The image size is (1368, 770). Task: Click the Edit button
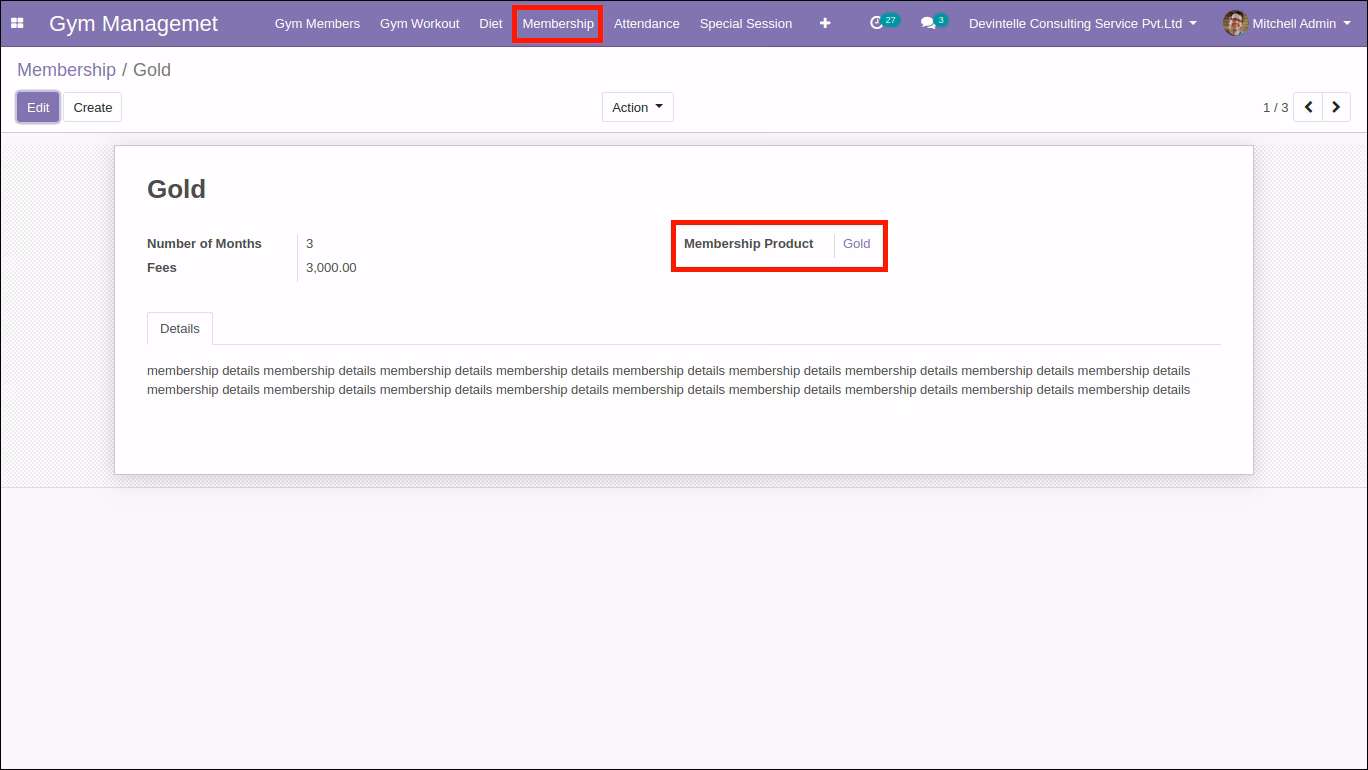tap(38, 107)
